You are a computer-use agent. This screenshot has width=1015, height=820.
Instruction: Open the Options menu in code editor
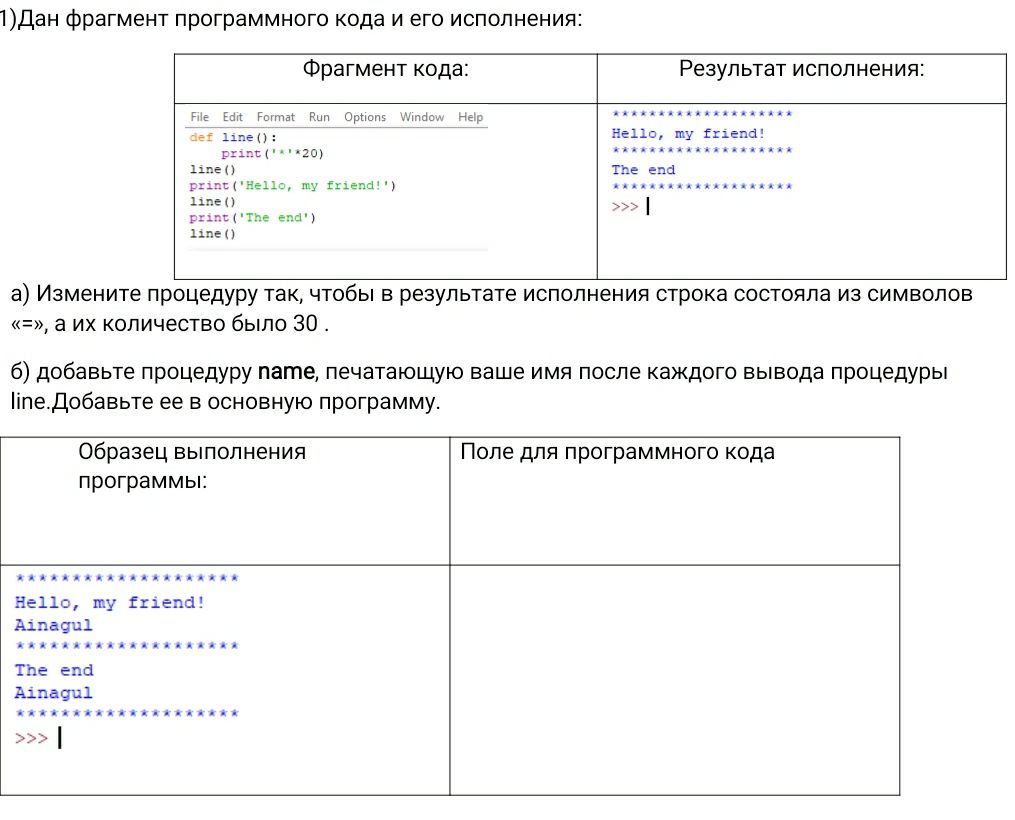[x=364, y=117]
